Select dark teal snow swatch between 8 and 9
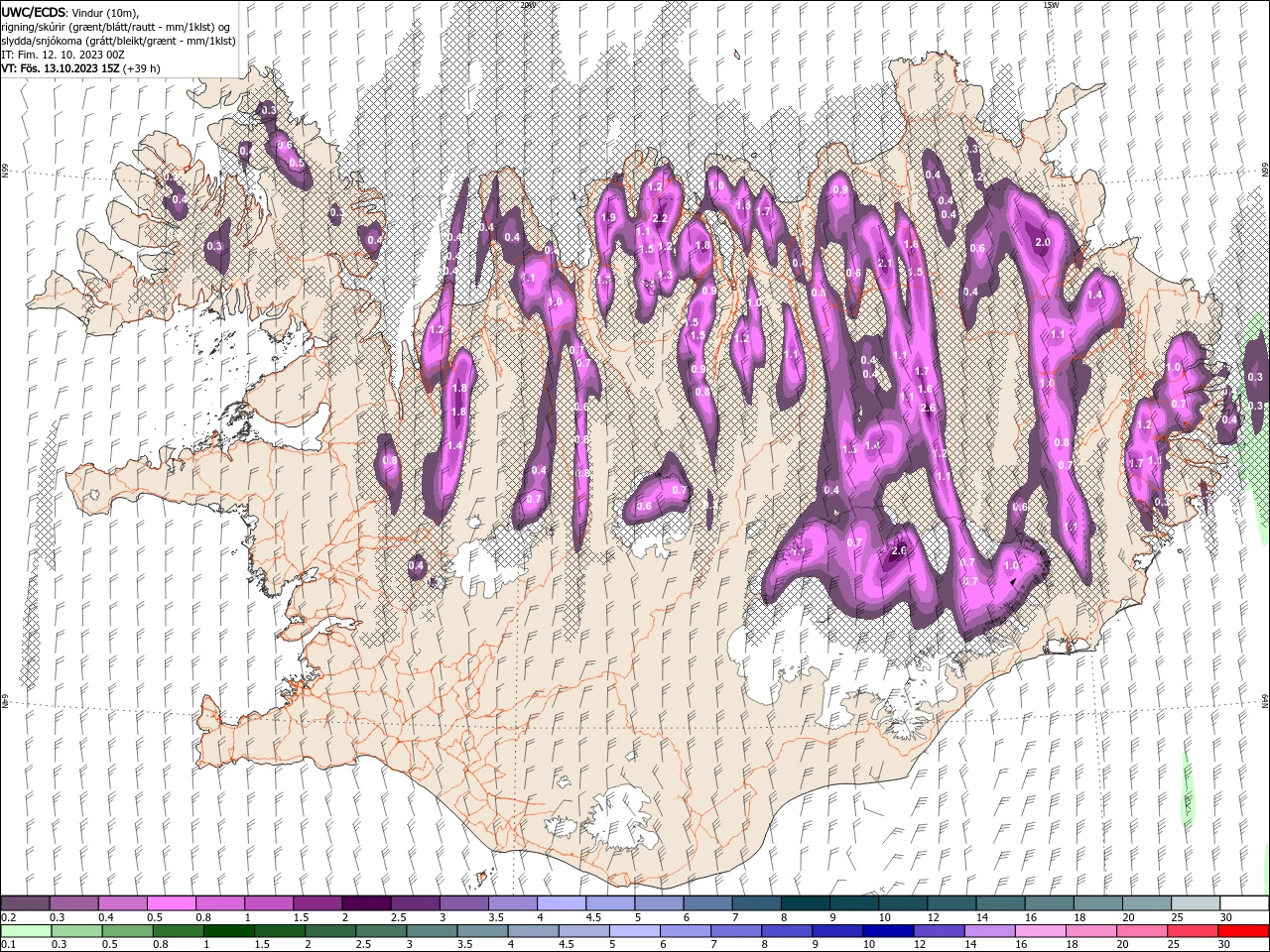The width and height of the screenshot is (1270, 952). (804, 902)
